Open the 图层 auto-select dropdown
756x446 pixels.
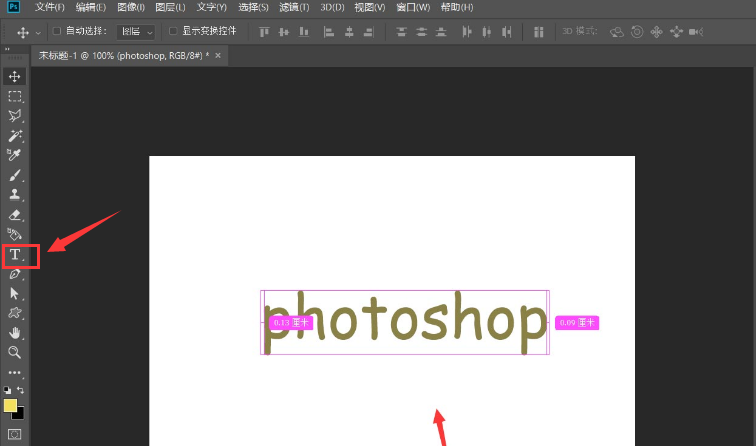(x=136, y=32)
